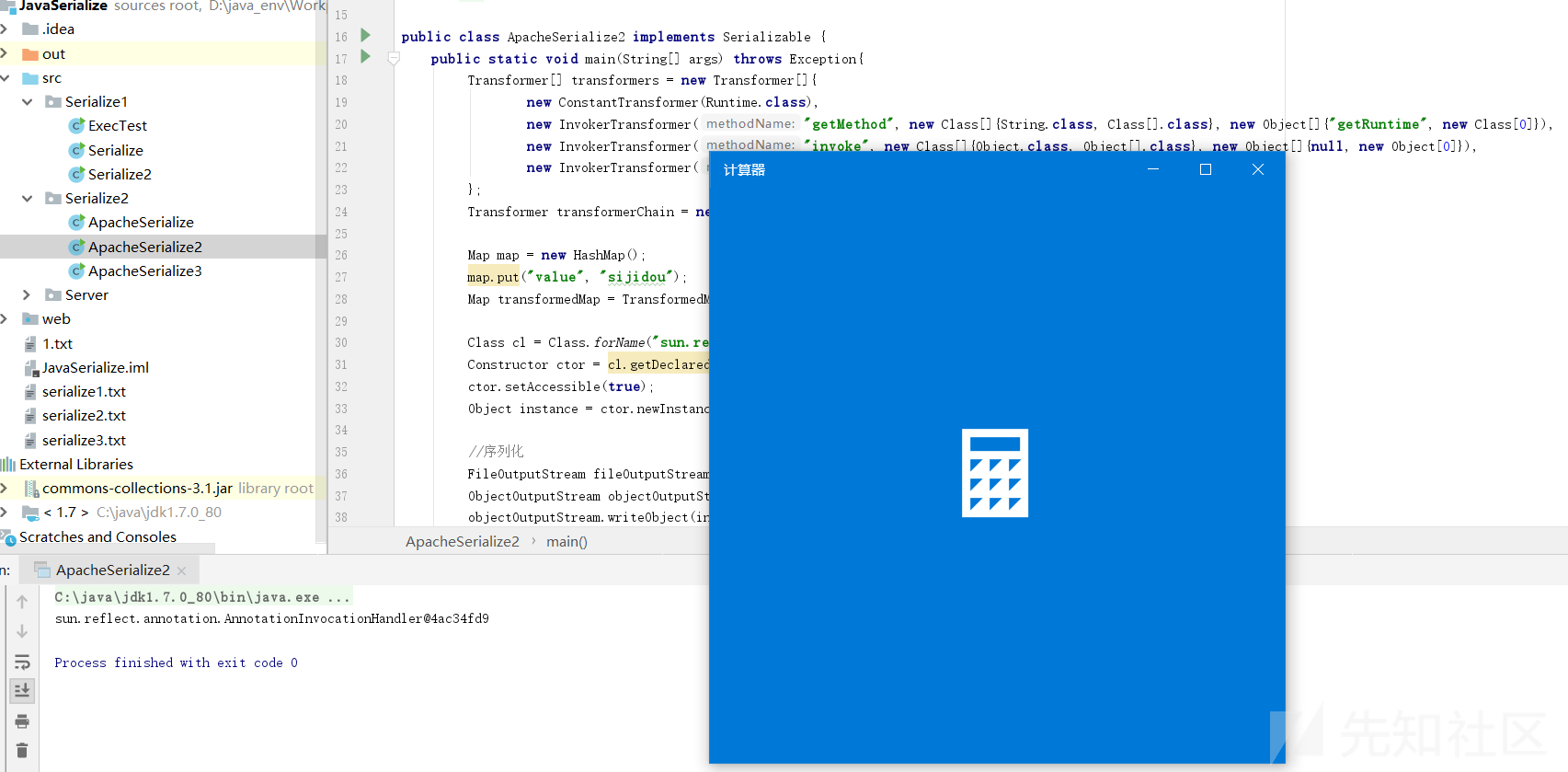The image size is (1568, 772).
Task: Toggle soft-wrap in Run console
Action: tap(22, 662)
